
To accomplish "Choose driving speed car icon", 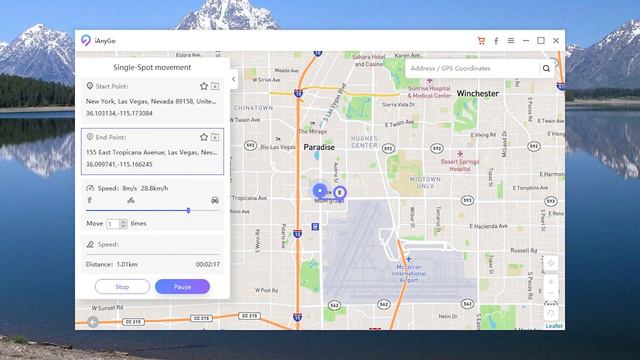I will pos(215,200).
